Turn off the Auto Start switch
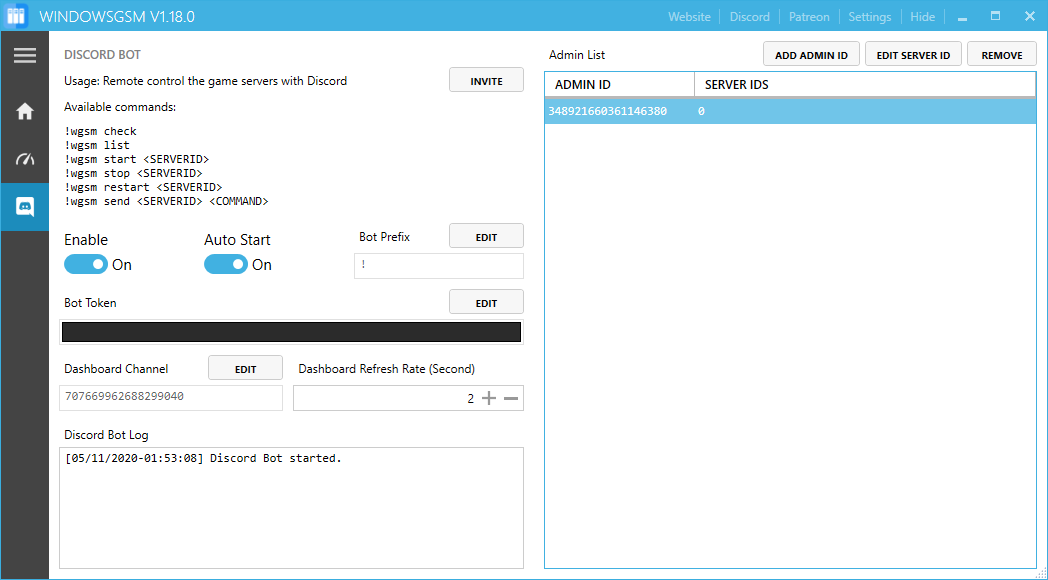Screen dimensions: 1048x580 click(x=226, y=264)
